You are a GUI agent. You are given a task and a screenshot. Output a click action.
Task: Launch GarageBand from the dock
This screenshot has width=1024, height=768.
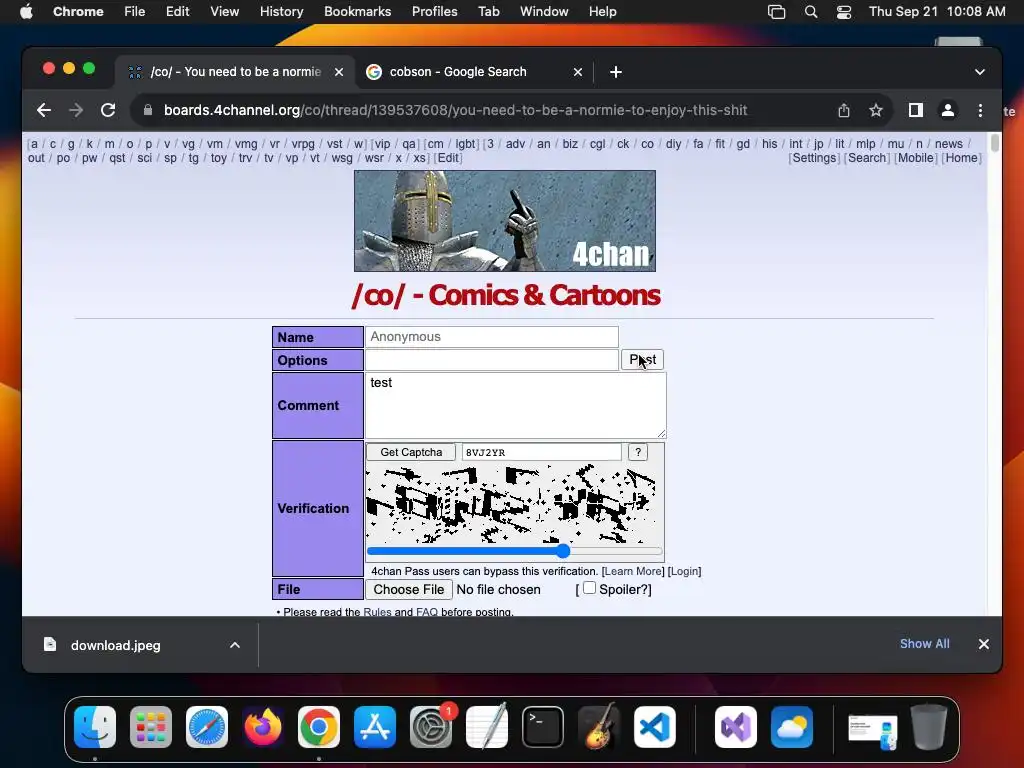(x=599, y=727)
